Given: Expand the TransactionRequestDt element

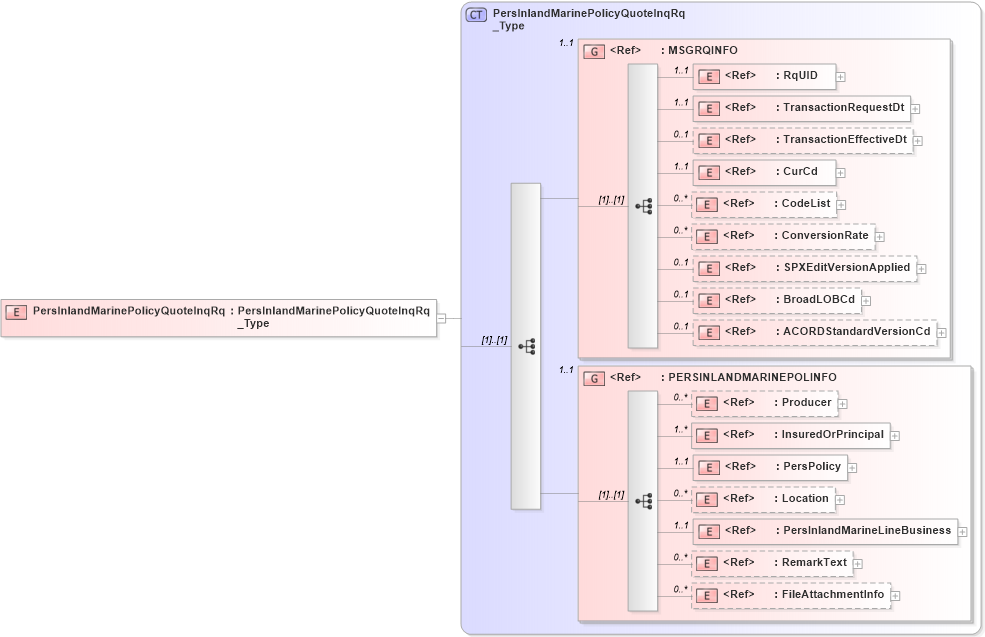Looking at the screenshot, I should click(916, 108).
